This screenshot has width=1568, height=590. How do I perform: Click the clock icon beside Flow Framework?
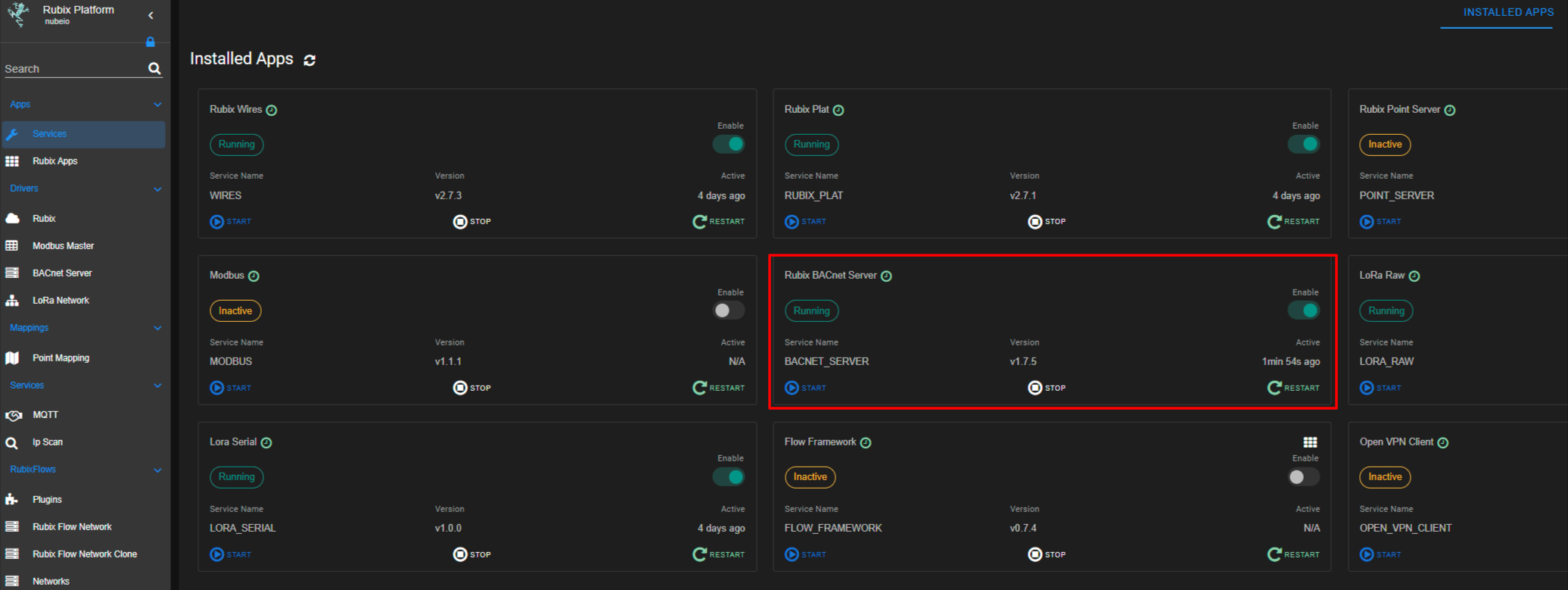click(866, 442)
